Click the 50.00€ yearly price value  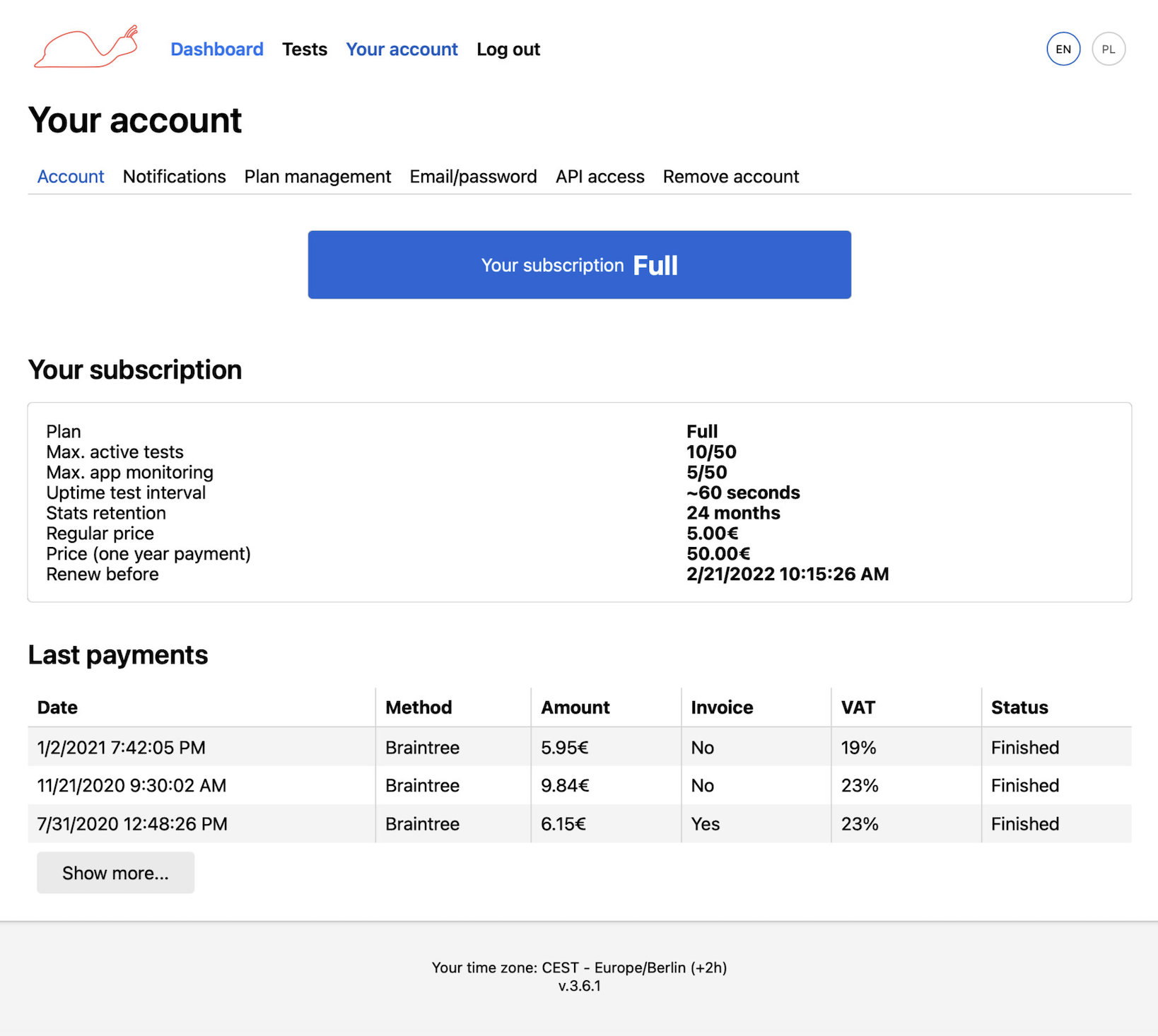pos(718,553)
